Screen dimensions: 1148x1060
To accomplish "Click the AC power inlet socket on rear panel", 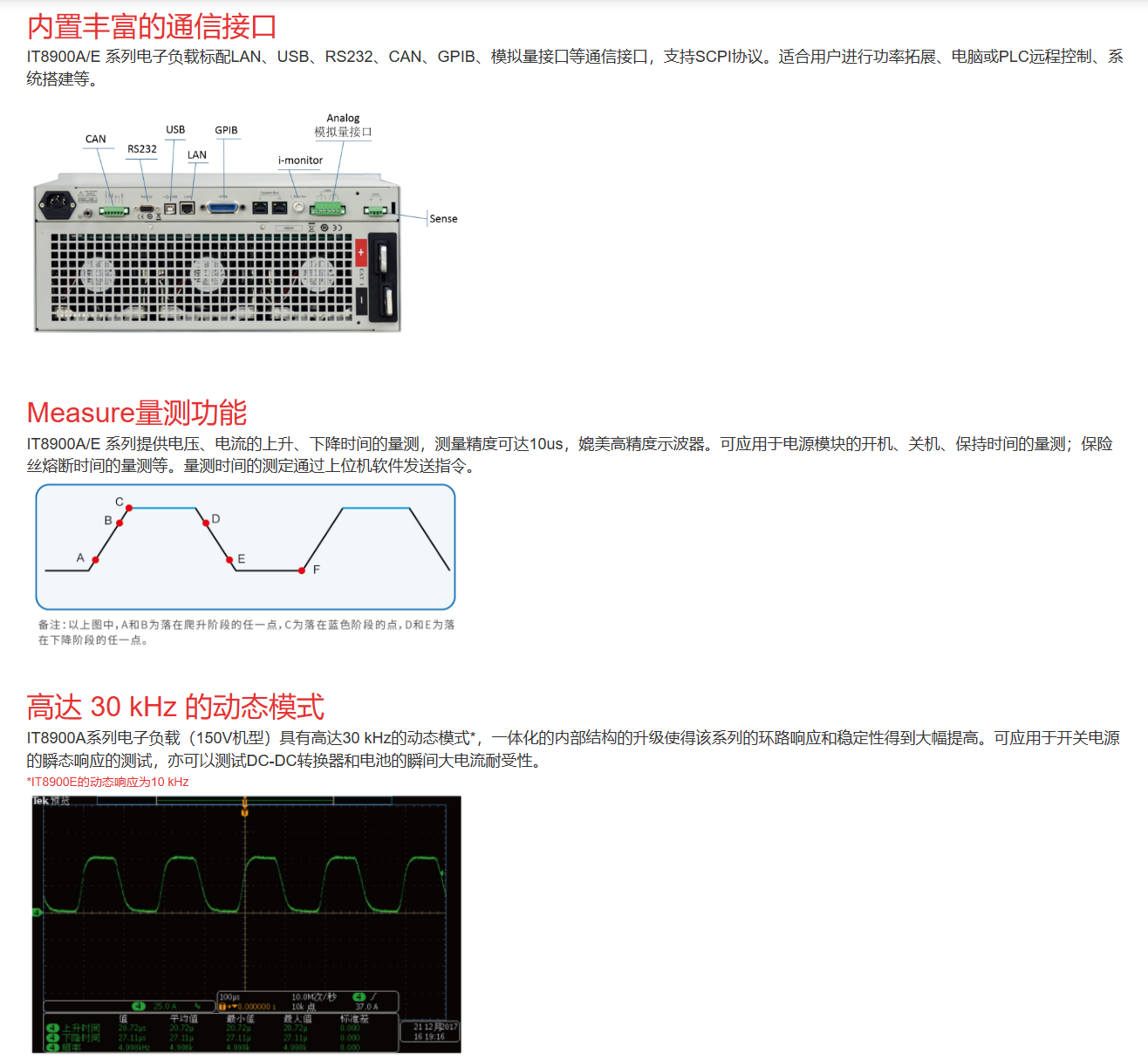I will 58,205.
